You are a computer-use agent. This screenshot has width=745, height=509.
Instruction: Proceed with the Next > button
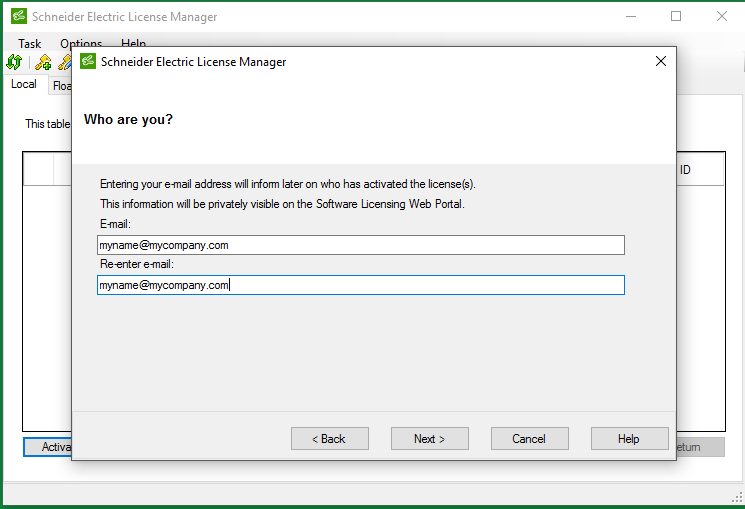430,439
